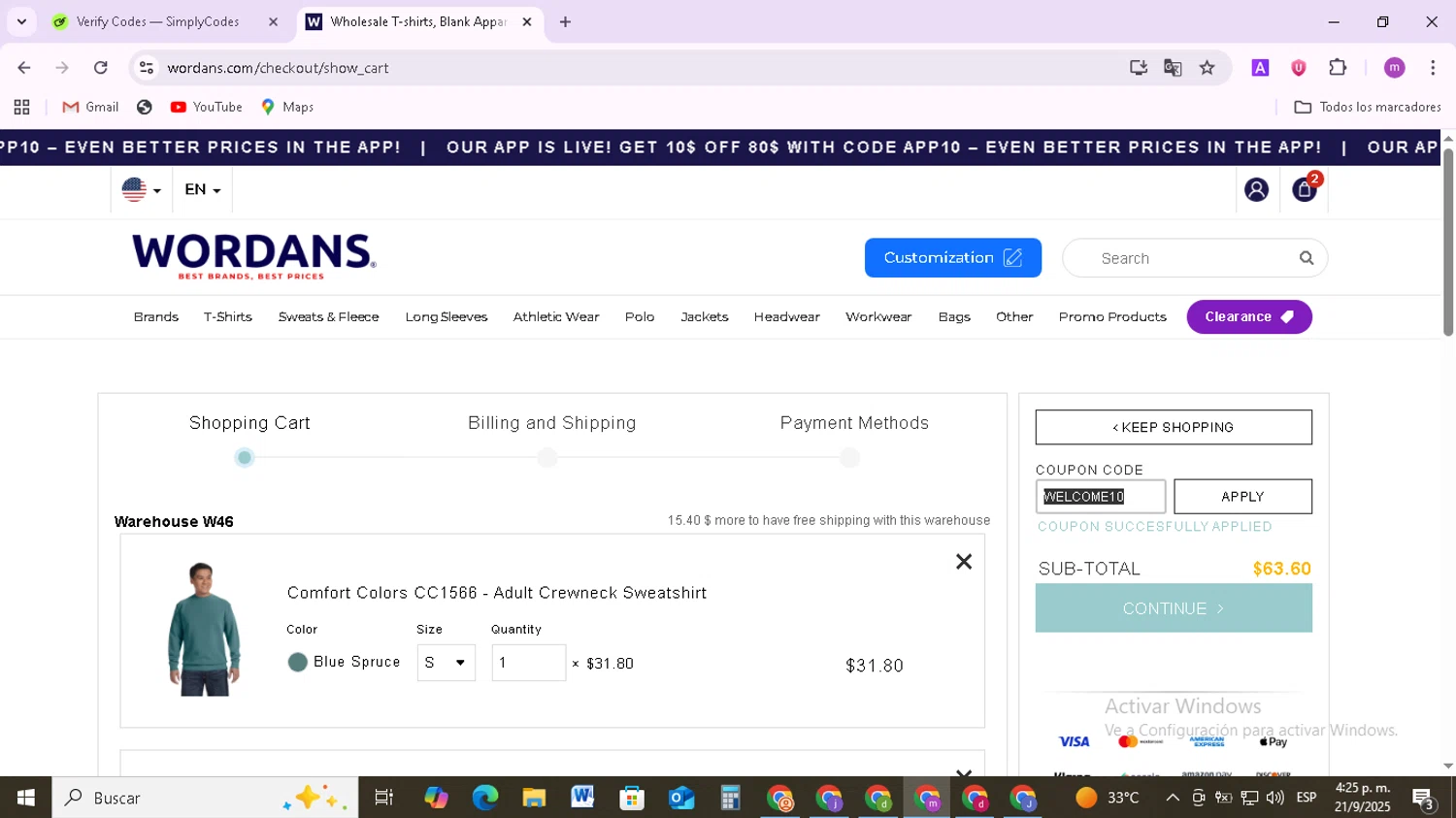
Task: Open the Promo Products menu
Action: pyautogui.click(x=1112, y=317)
